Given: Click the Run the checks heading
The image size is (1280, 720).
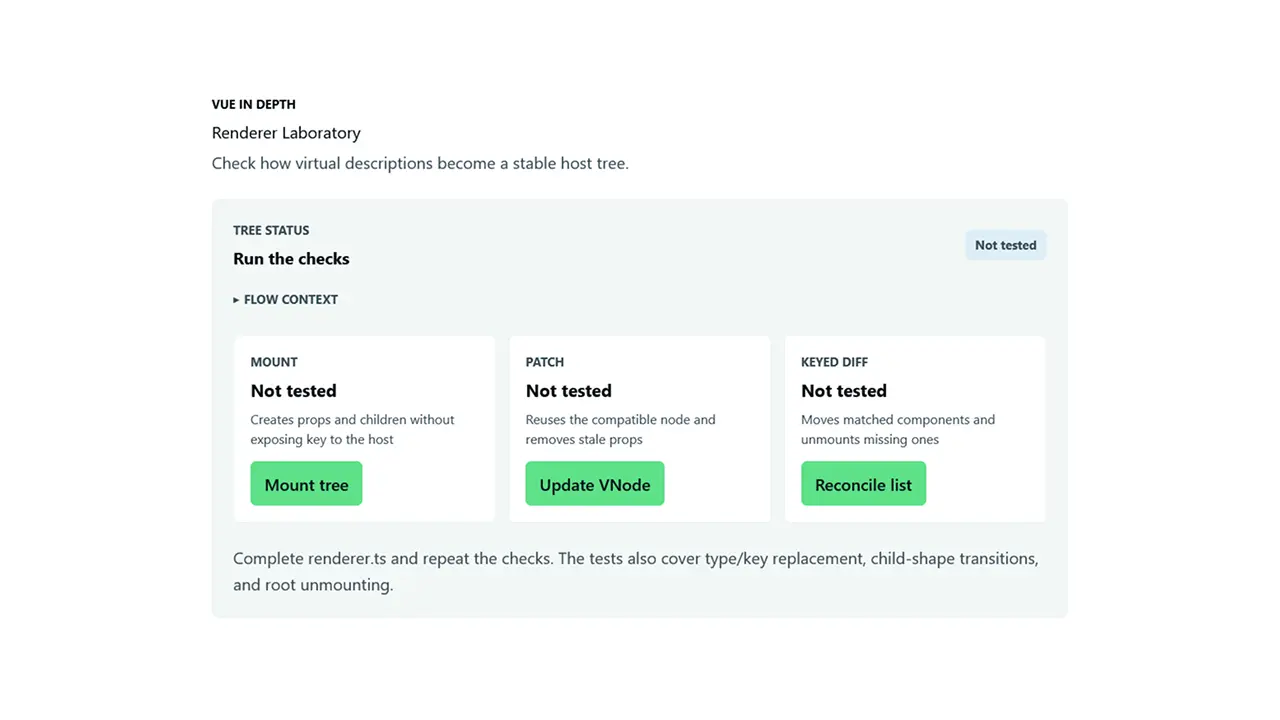Looking at the screenshot, I should pos(291,259).
